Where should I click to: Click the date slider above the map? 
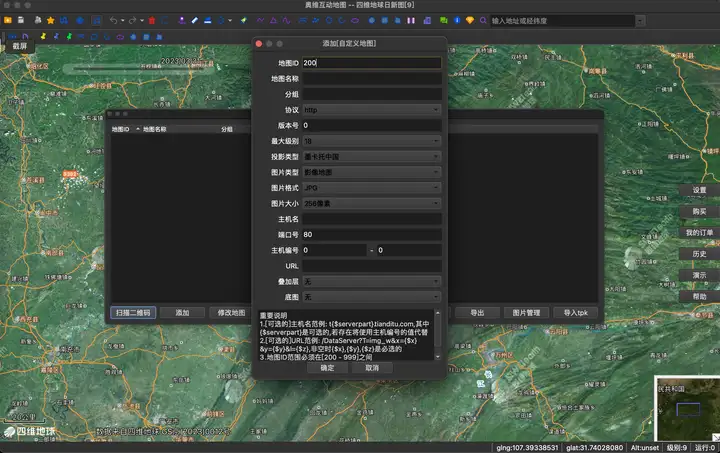[x=138, y=68]
